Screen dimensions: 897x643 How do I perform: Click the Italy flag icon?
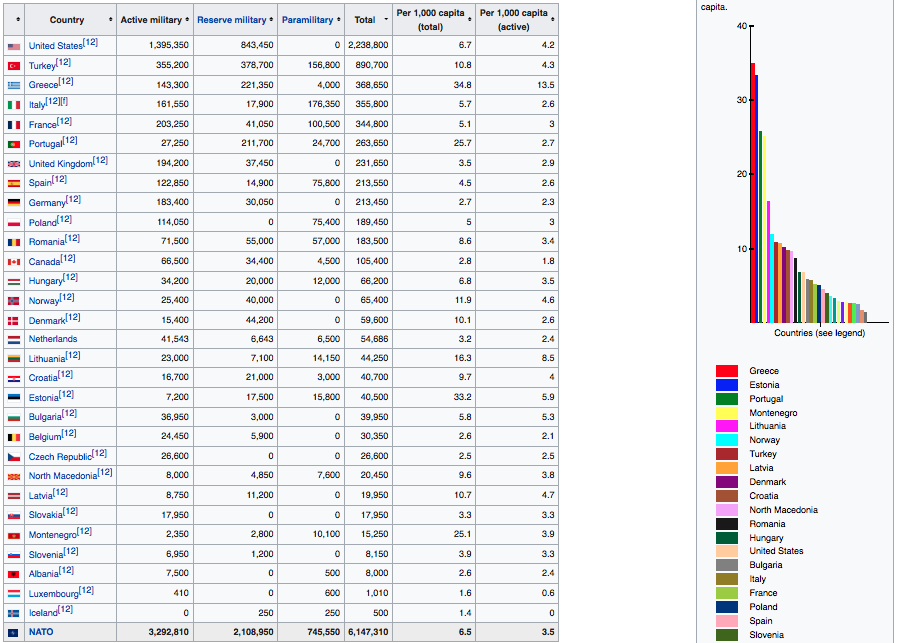point(14,105)
